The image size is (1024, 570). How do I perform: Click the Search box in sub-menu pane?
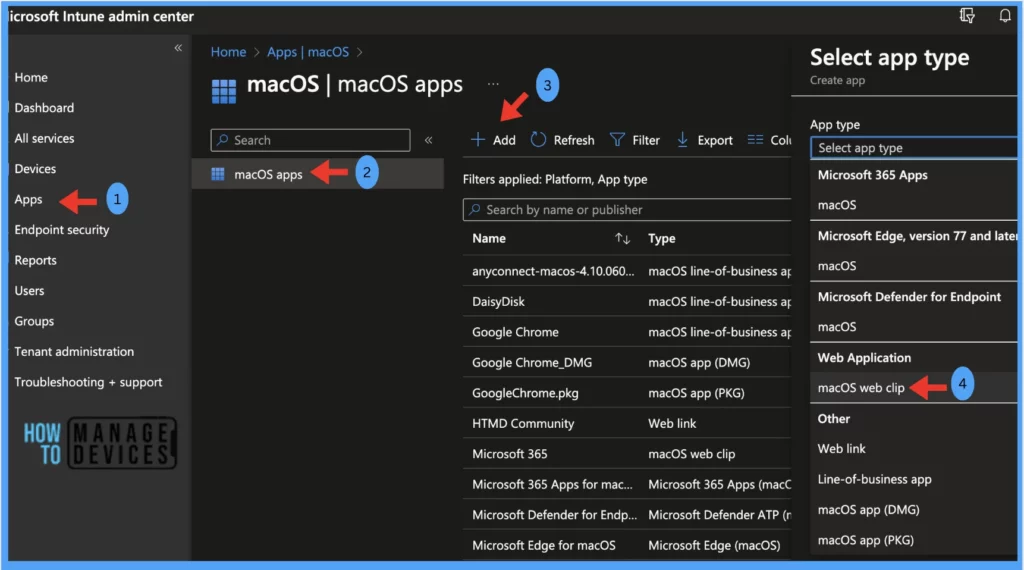point(310,140)
